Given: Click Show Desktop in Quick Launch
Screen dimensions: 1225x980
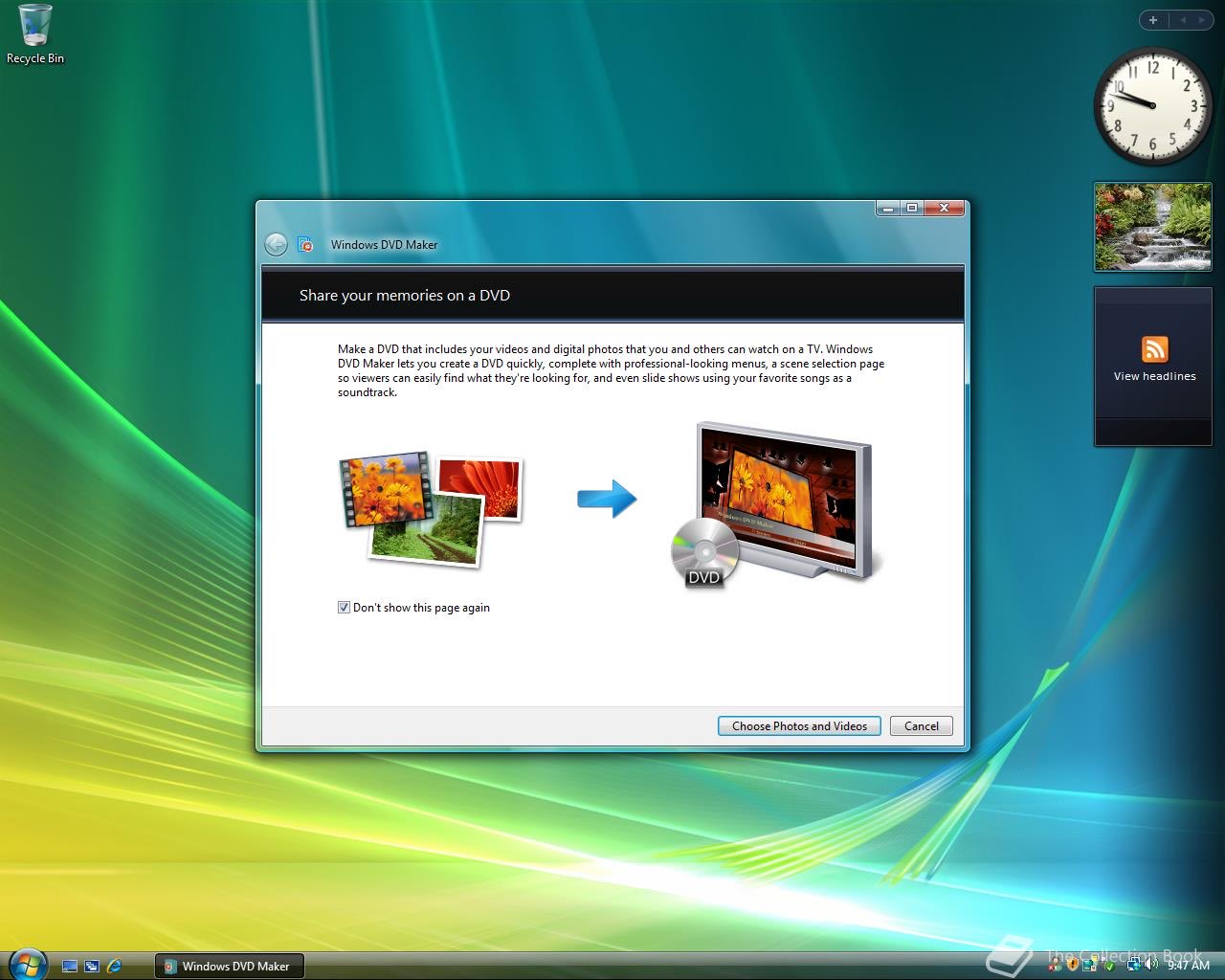Looking at the screenshot, I should tap(70, 967).
